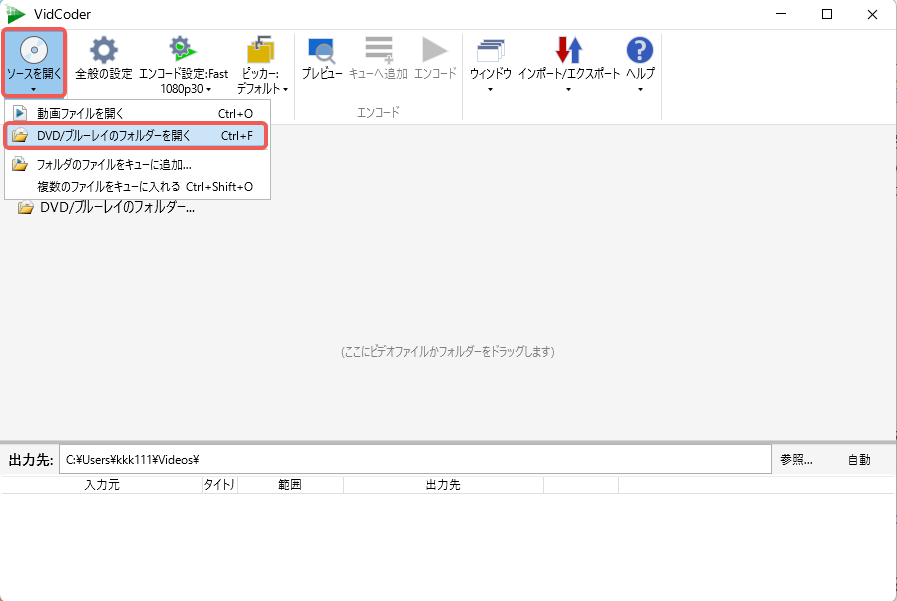Select 'フォルダのファイルをキューに追加...' menu item
The image size is (897, 601).
pos(113,164)
